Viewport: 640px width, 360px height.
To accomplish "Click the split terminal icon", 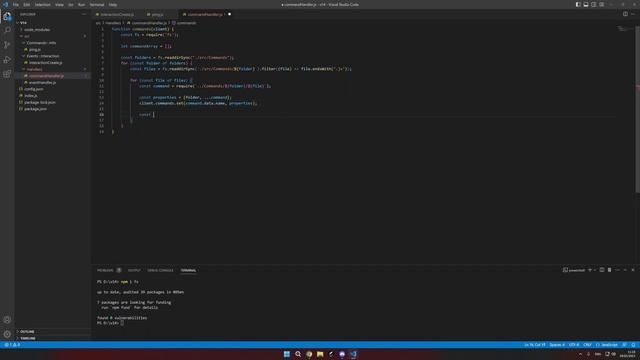I will [602, 270].
